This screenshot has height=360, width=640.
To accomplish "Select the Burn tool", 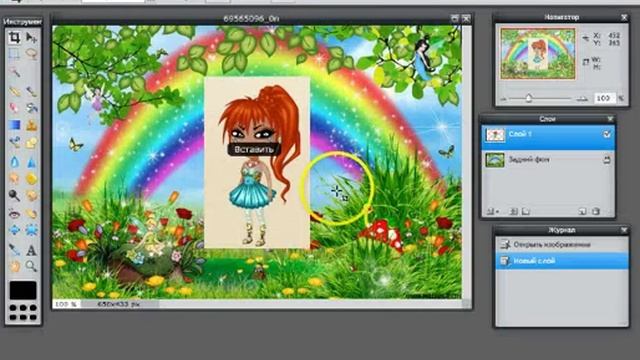I will click(x=31, y=196).
